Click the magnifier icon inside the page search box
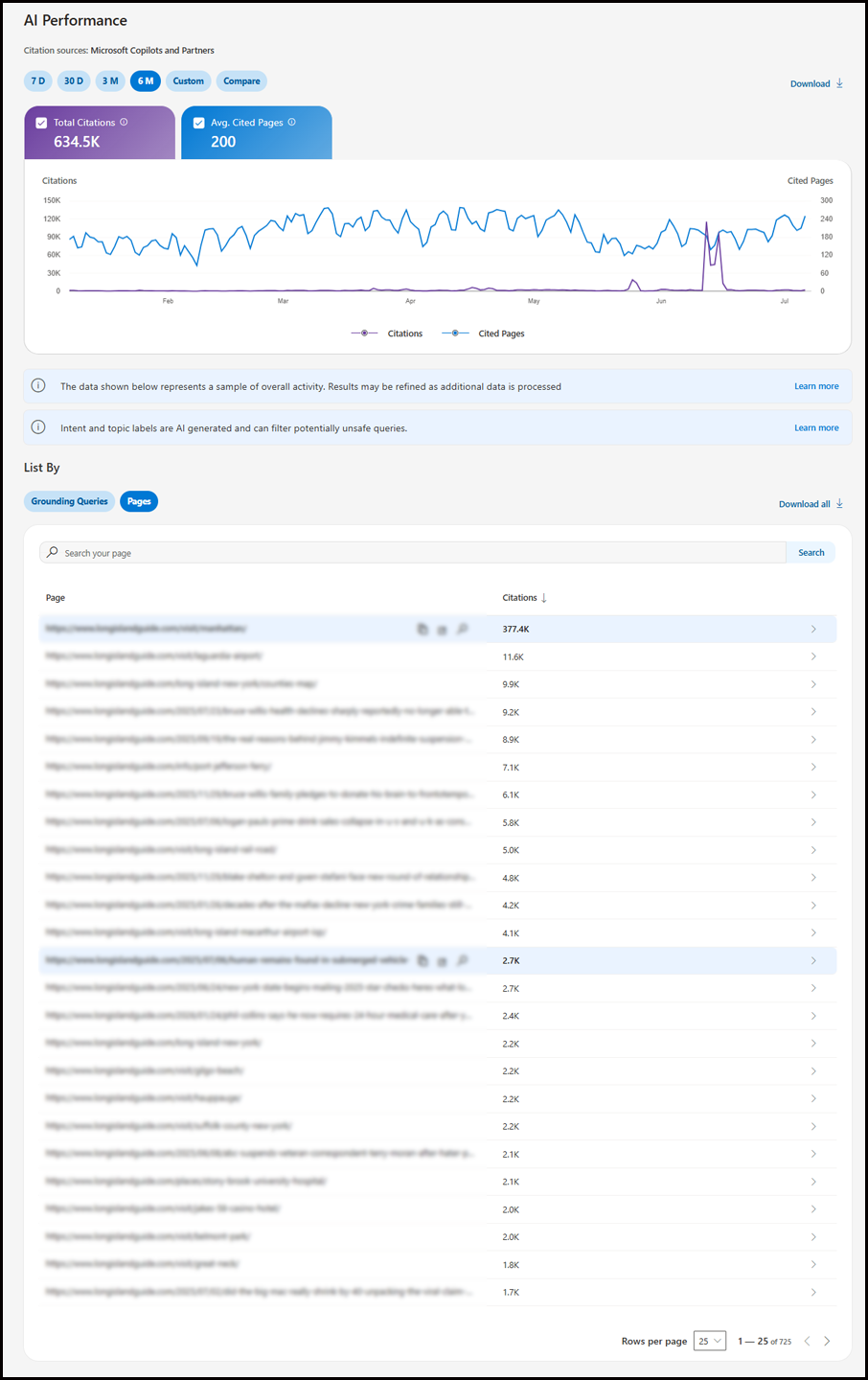 click(x=53, y=552)
